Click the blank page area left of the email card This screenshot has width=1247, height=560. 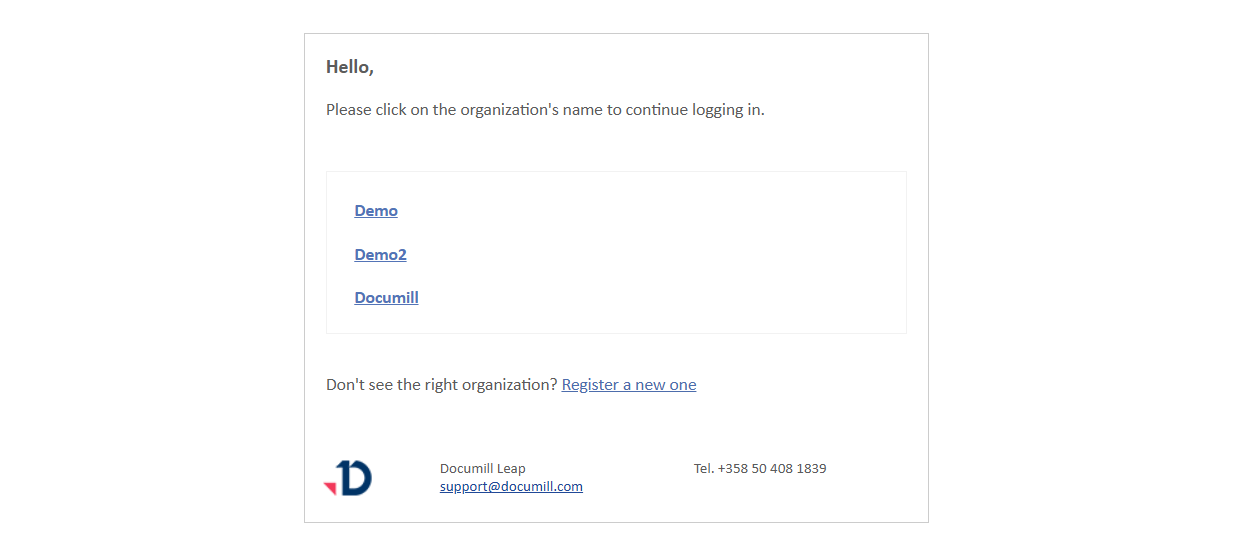click(150, 280)
